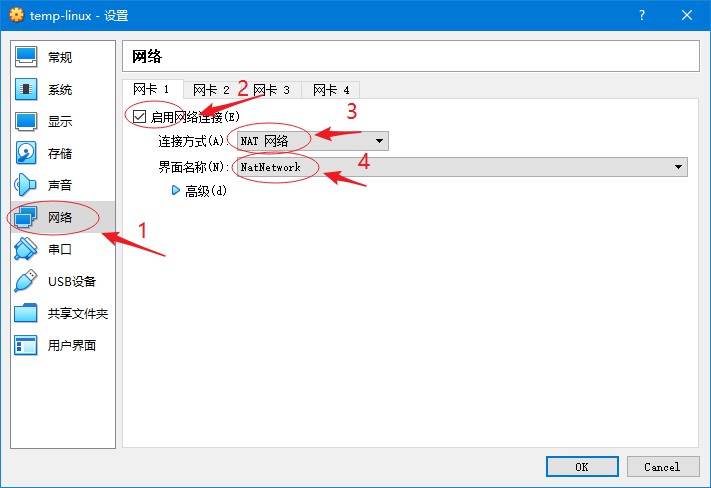Switch to the 网卡 4 tab

pyautogui.click(x=331, y=90)
